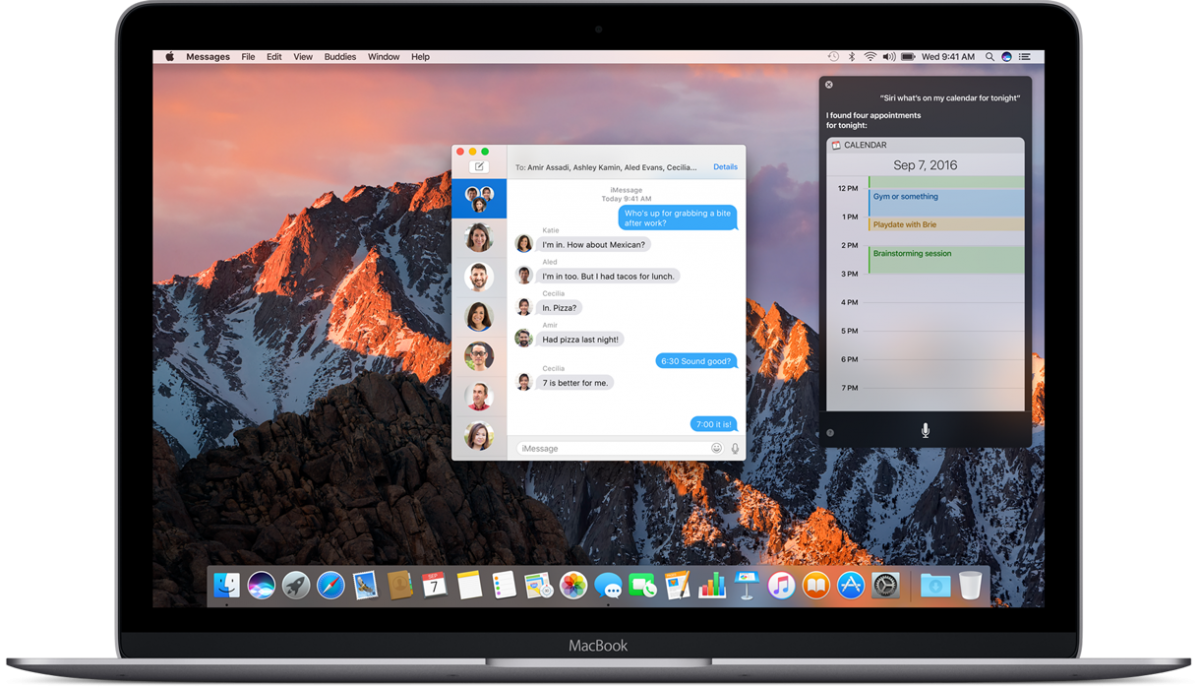Click Details in the group conversation
This screenshot has height=687, width=1200.
725,167
